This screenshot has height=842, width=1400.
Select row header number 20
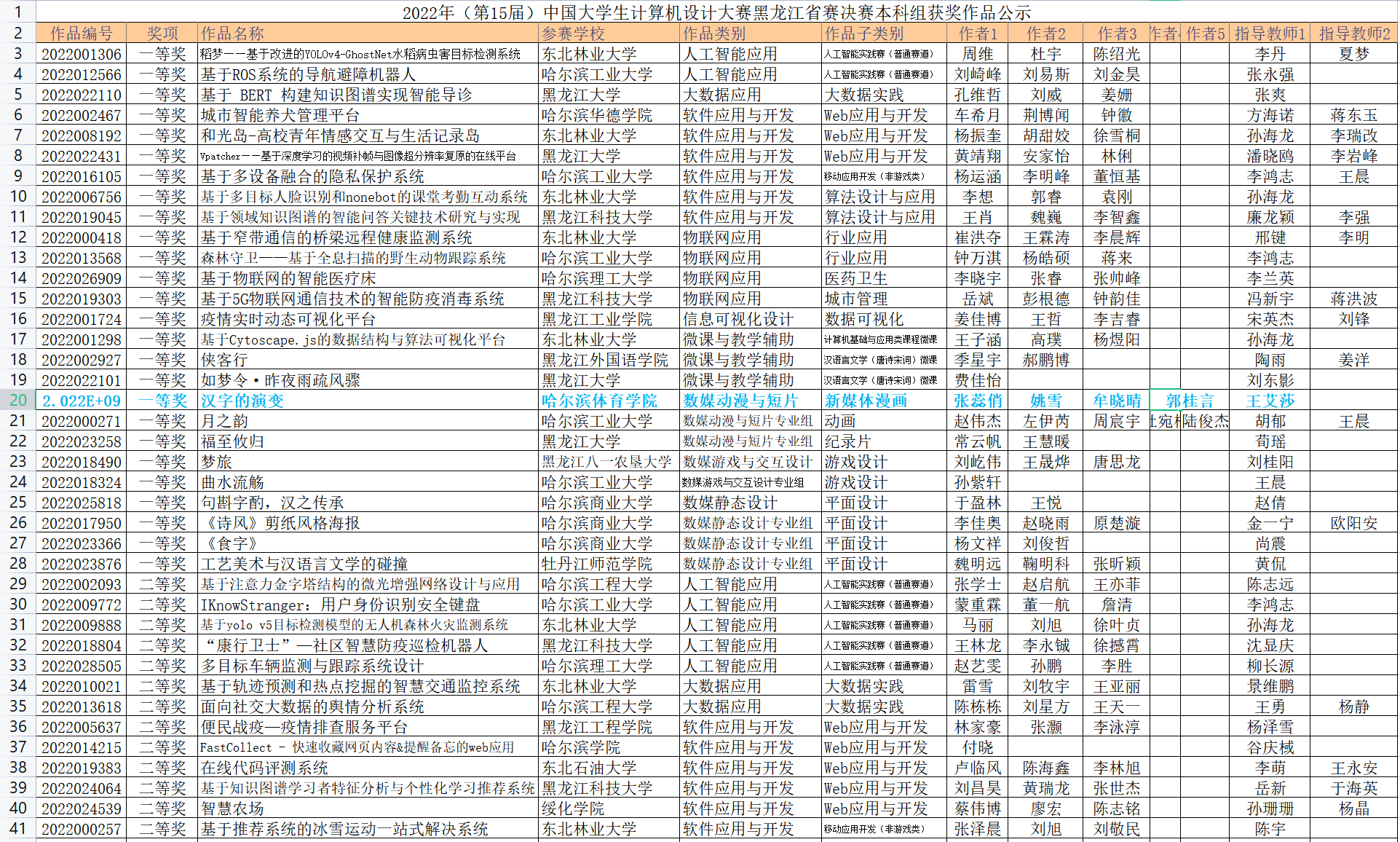tap(17, 401)
